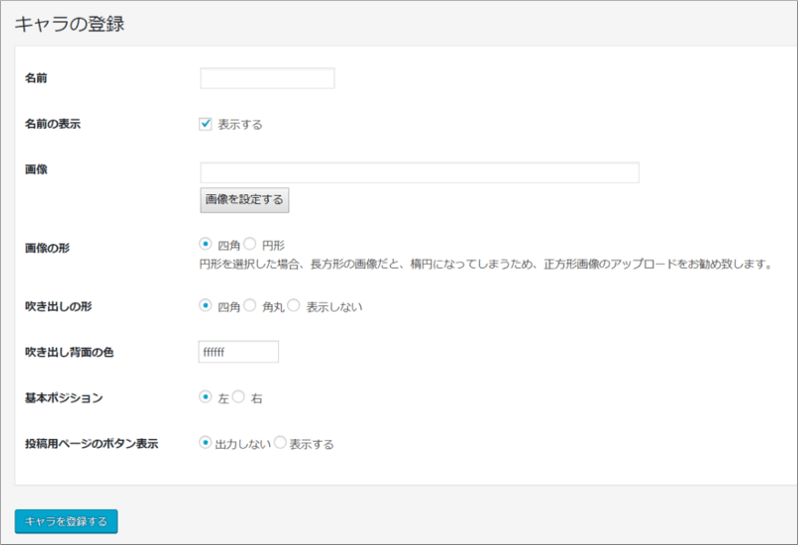Click the キャラの登録 page heading
798x545 pixels.
point(69,24)
